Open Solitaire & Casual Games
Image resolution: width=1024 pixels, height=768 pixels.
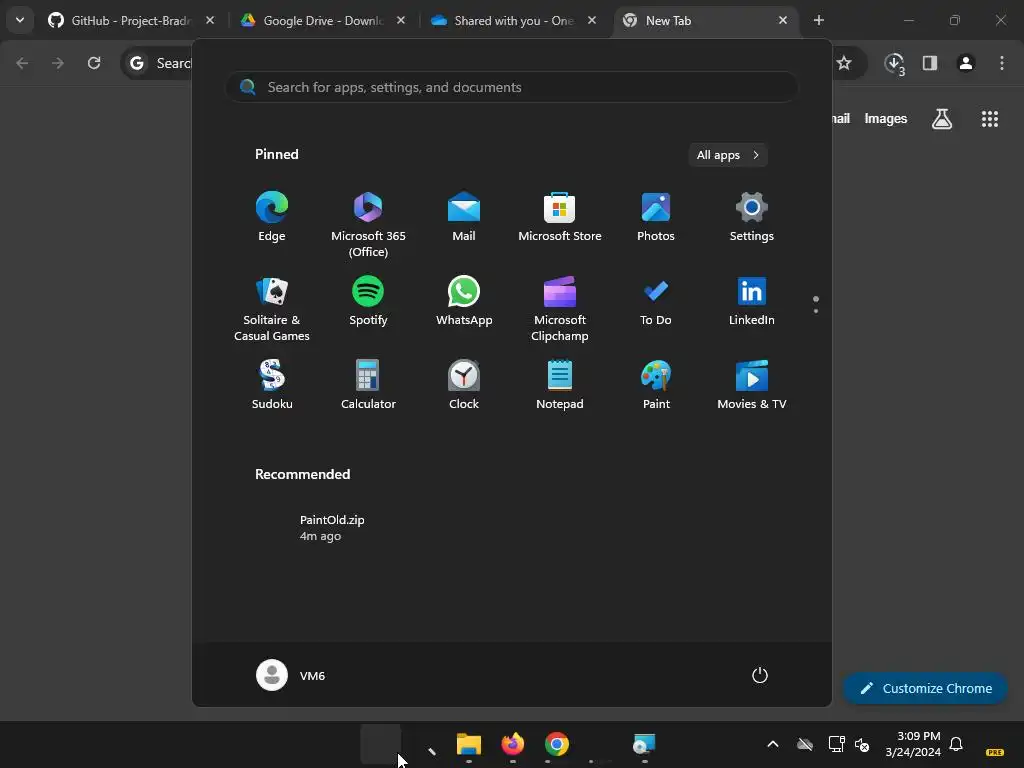272,309
